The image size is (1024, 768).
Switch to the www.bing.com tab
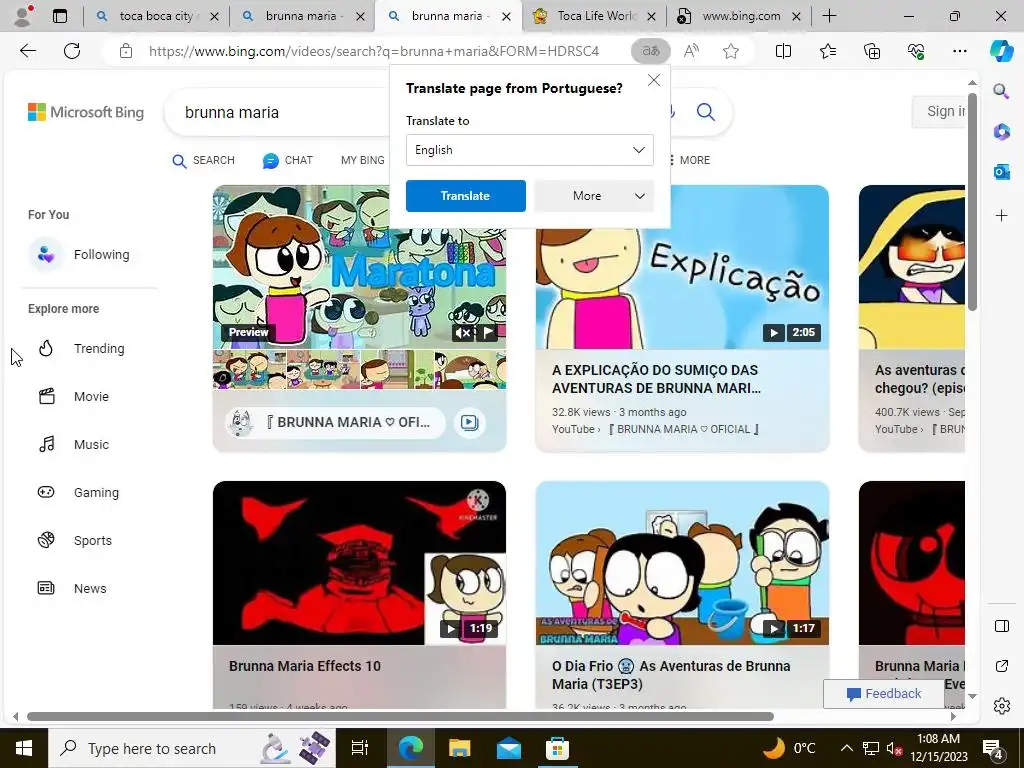[x=739, y=16]
